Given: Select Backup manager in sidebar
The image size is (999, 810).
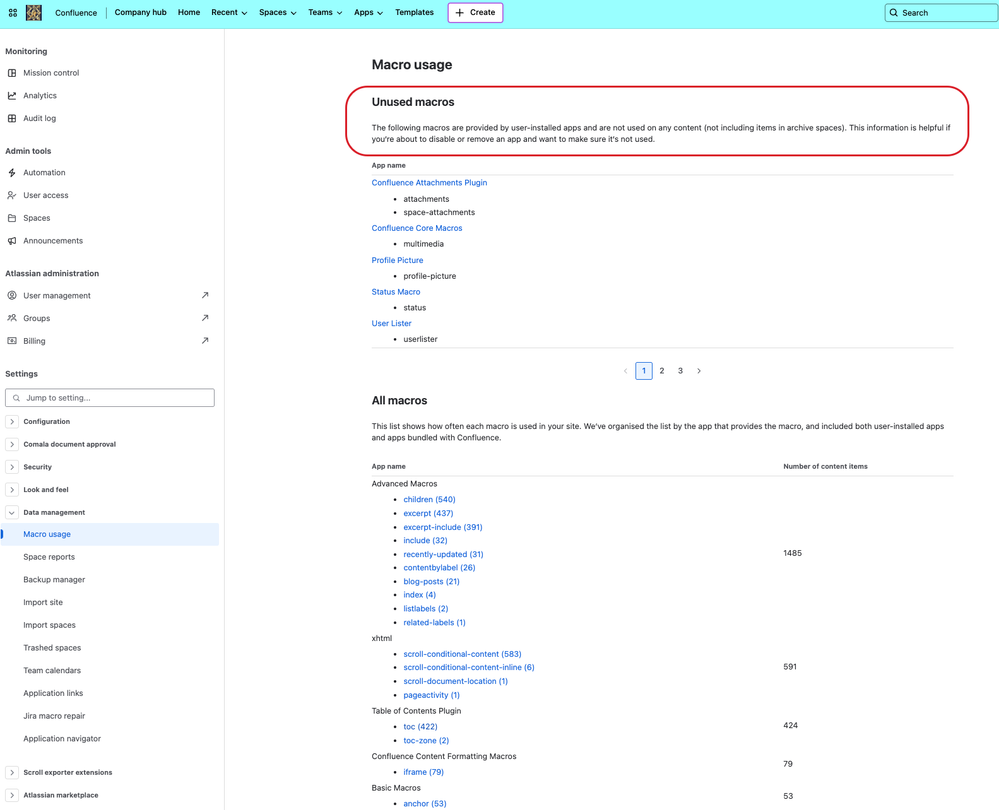Looking at the screenshot, I should coord(54,580).
